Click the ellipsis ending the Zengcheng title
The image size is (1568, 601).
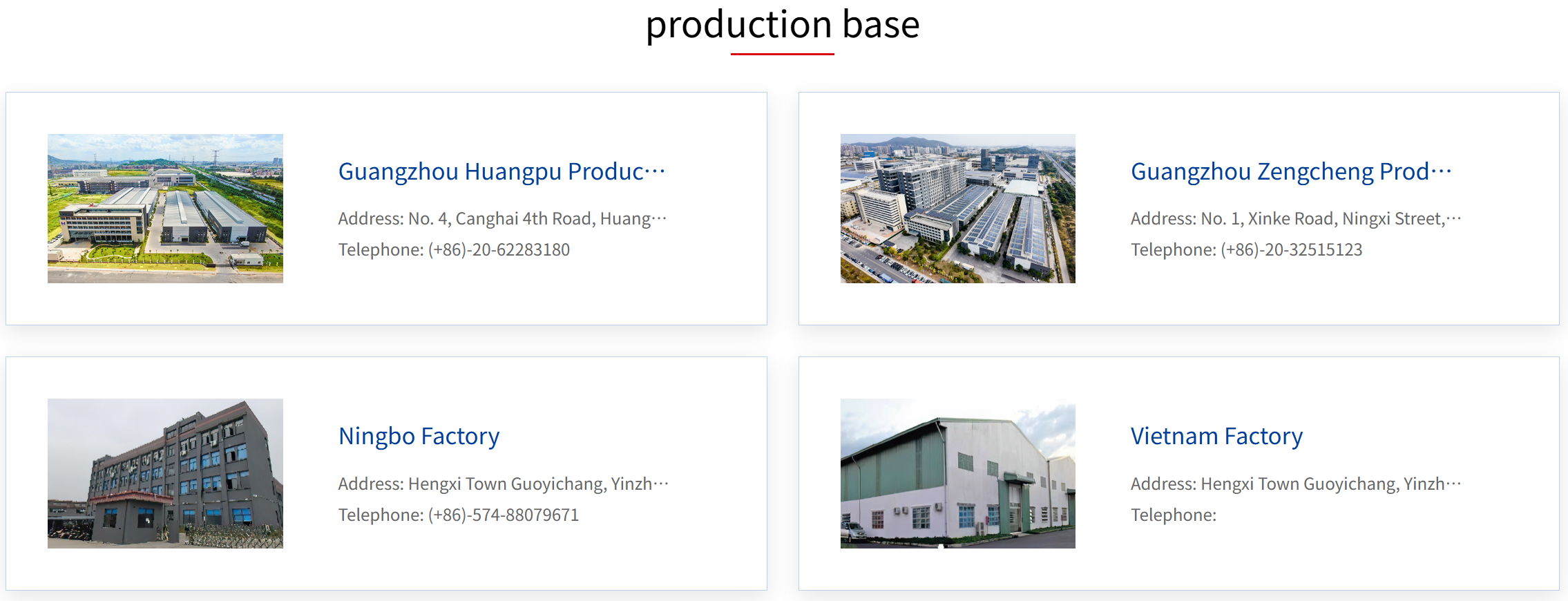click(x=1442, y=171)
